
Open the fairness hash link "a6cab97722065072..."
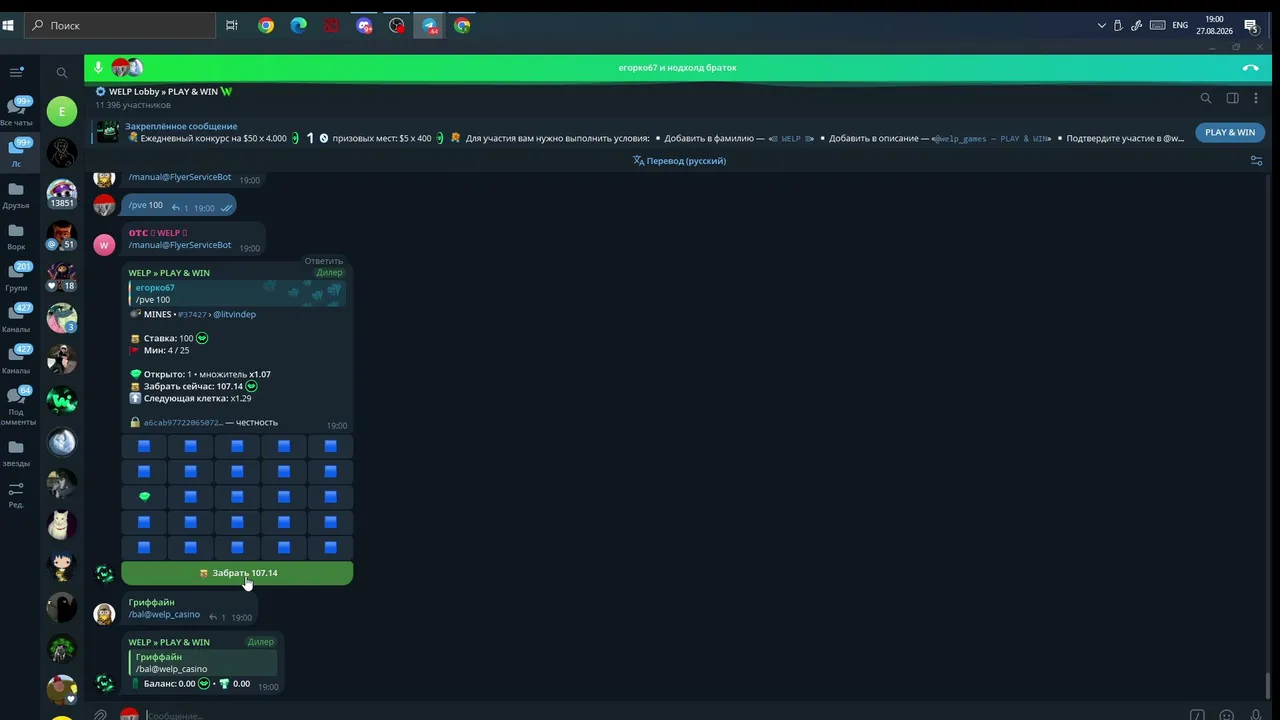[183, 423]
